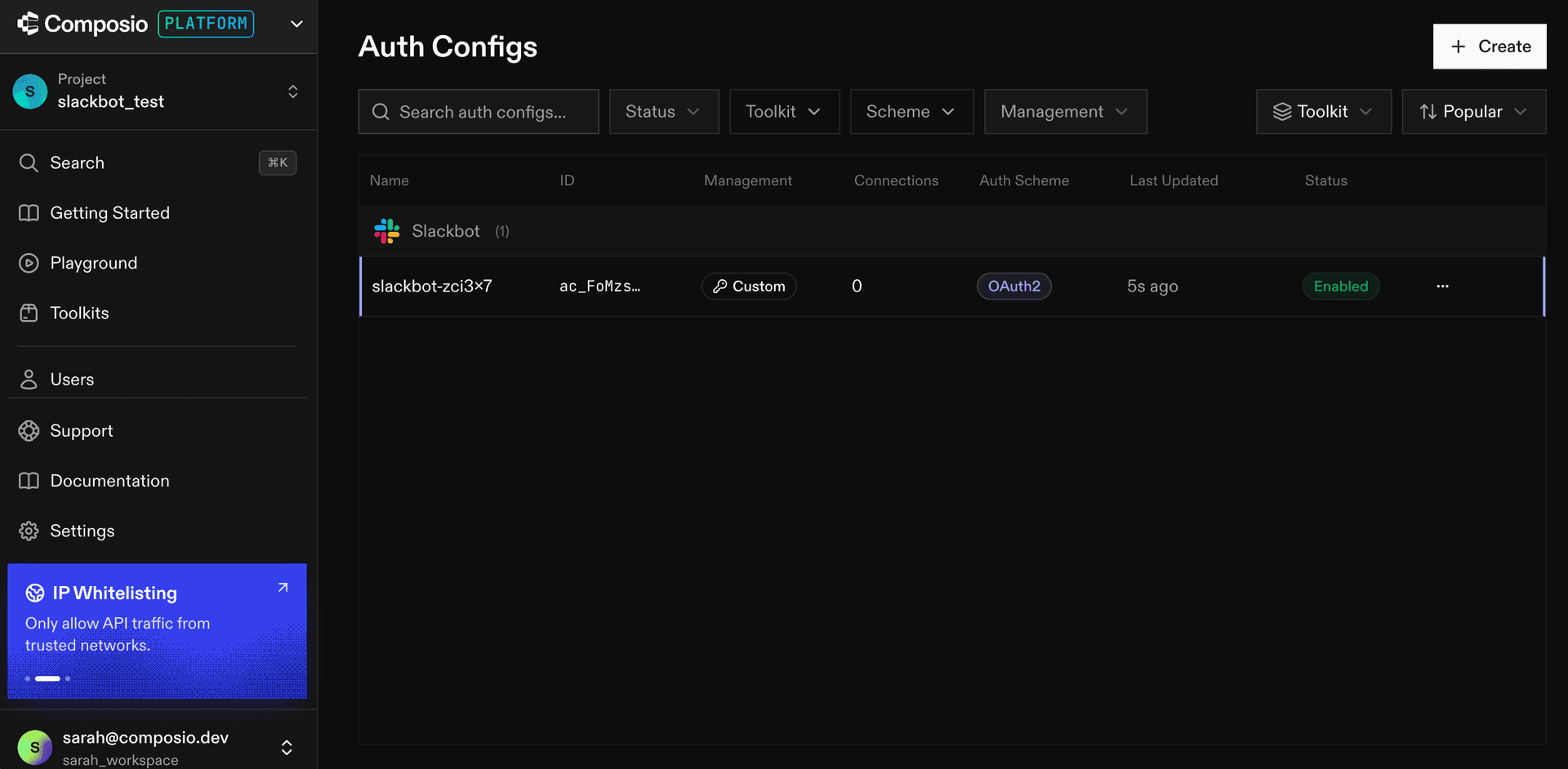
Task: Click the Documentation book icon
Action: pos(29,481)
